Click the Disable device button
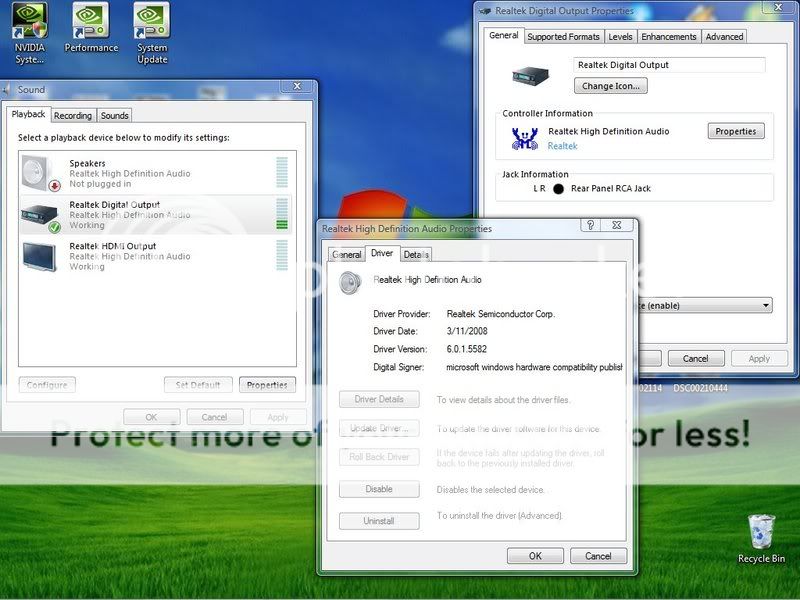Image resolution: width=800 pixels, height=600 pixels. [379, 490]
